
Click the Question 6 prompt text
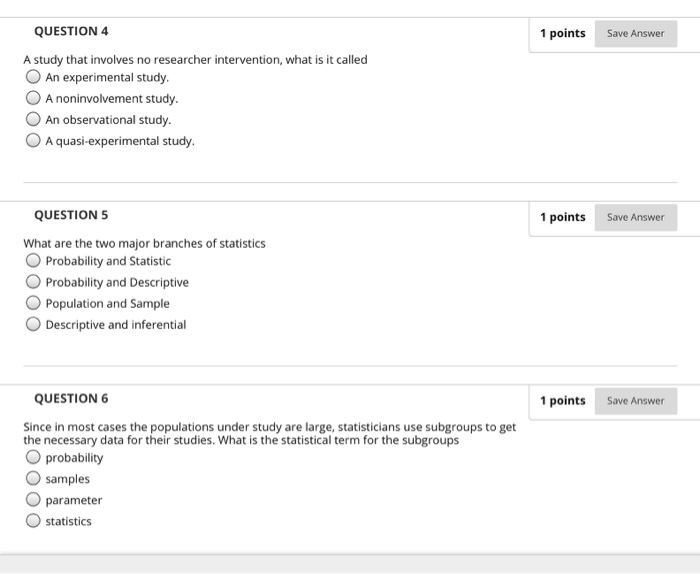(270, 433)
